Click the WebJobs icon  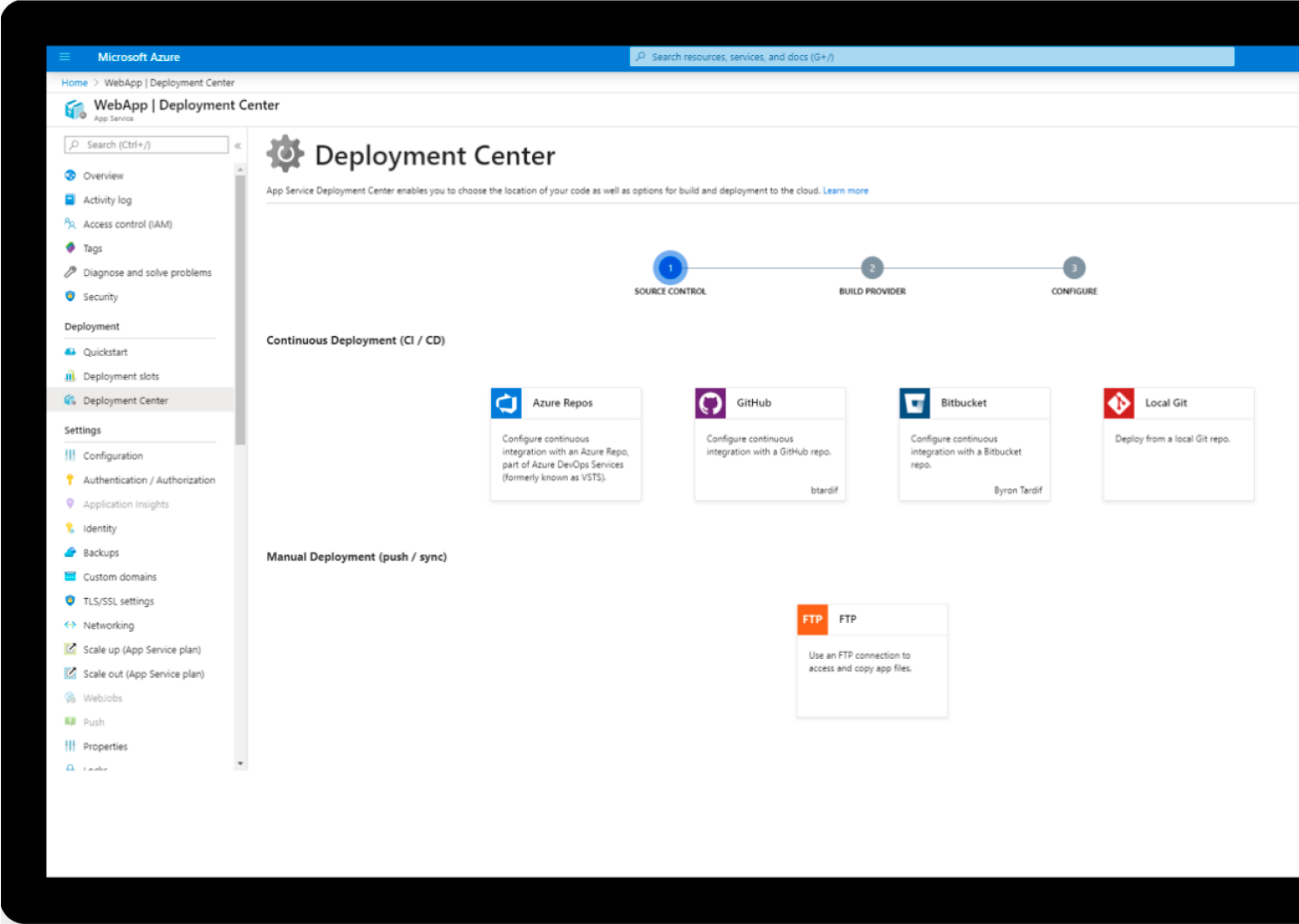(x=70, y=698)
